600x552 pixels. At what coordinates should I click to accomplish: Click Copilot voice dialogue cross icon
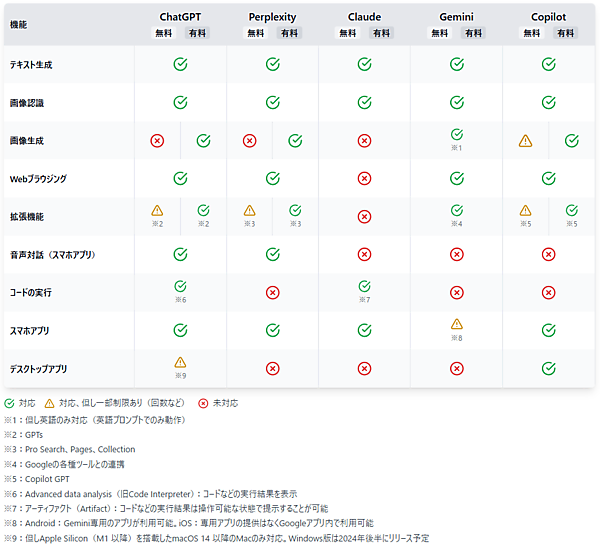[548, 255]
